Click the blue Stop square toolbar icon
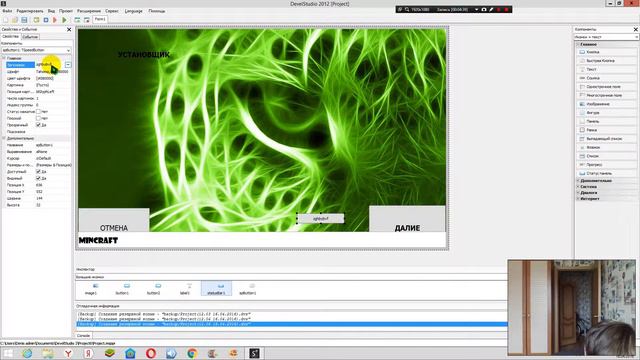This screenshot has width=640, height=360. [x=46, y=20]
